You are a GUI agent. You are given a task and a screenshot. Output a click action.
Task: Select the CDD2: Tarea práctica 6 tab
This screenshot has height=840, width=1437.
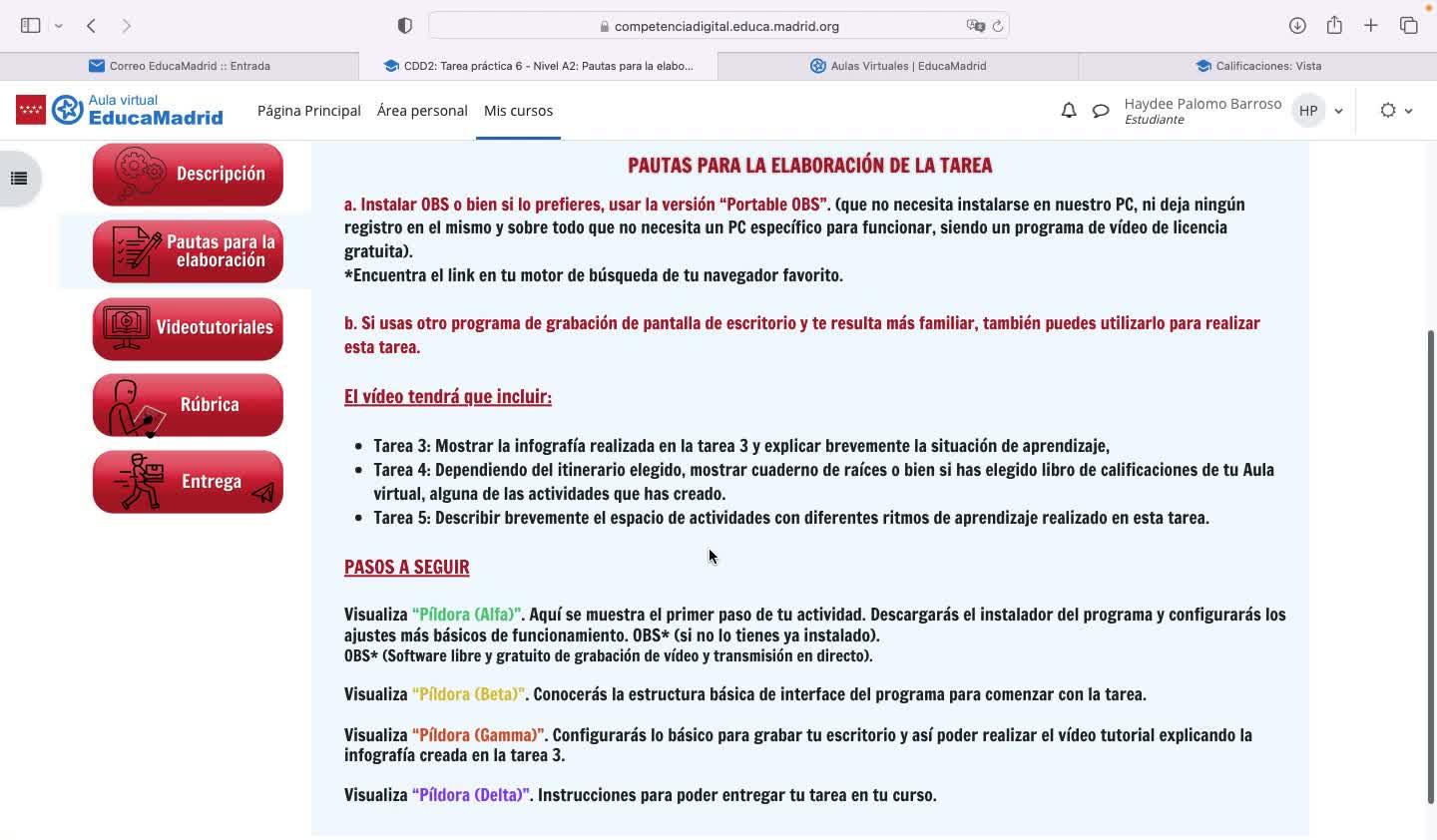point(539,66)
